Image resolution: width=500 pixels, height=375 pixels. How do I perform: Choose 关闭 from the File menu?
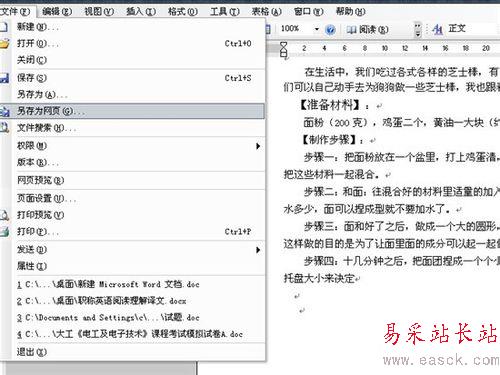pos(133,60)
